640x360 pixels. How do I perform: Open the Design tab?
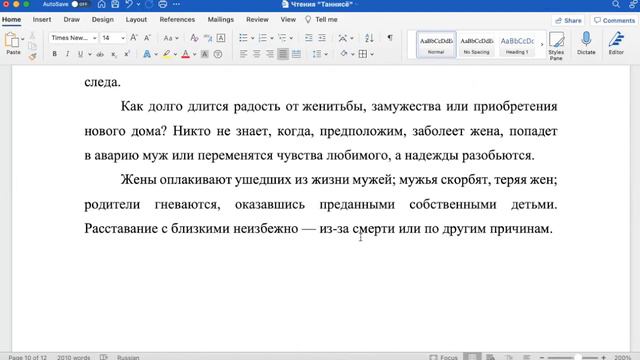pos(102,20)
